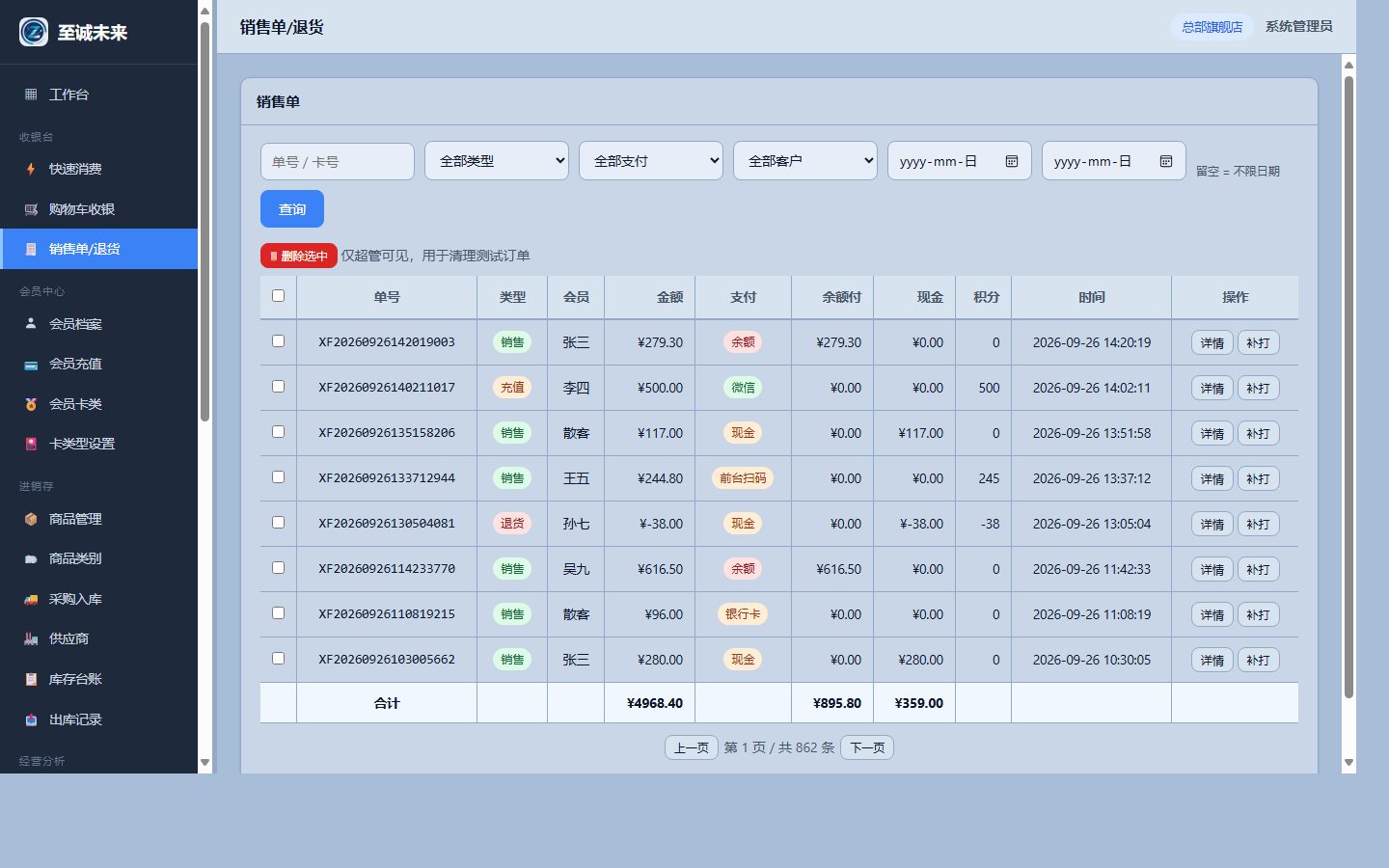Click sidebar scrollbar down arrow

click(x=204, y=762)
